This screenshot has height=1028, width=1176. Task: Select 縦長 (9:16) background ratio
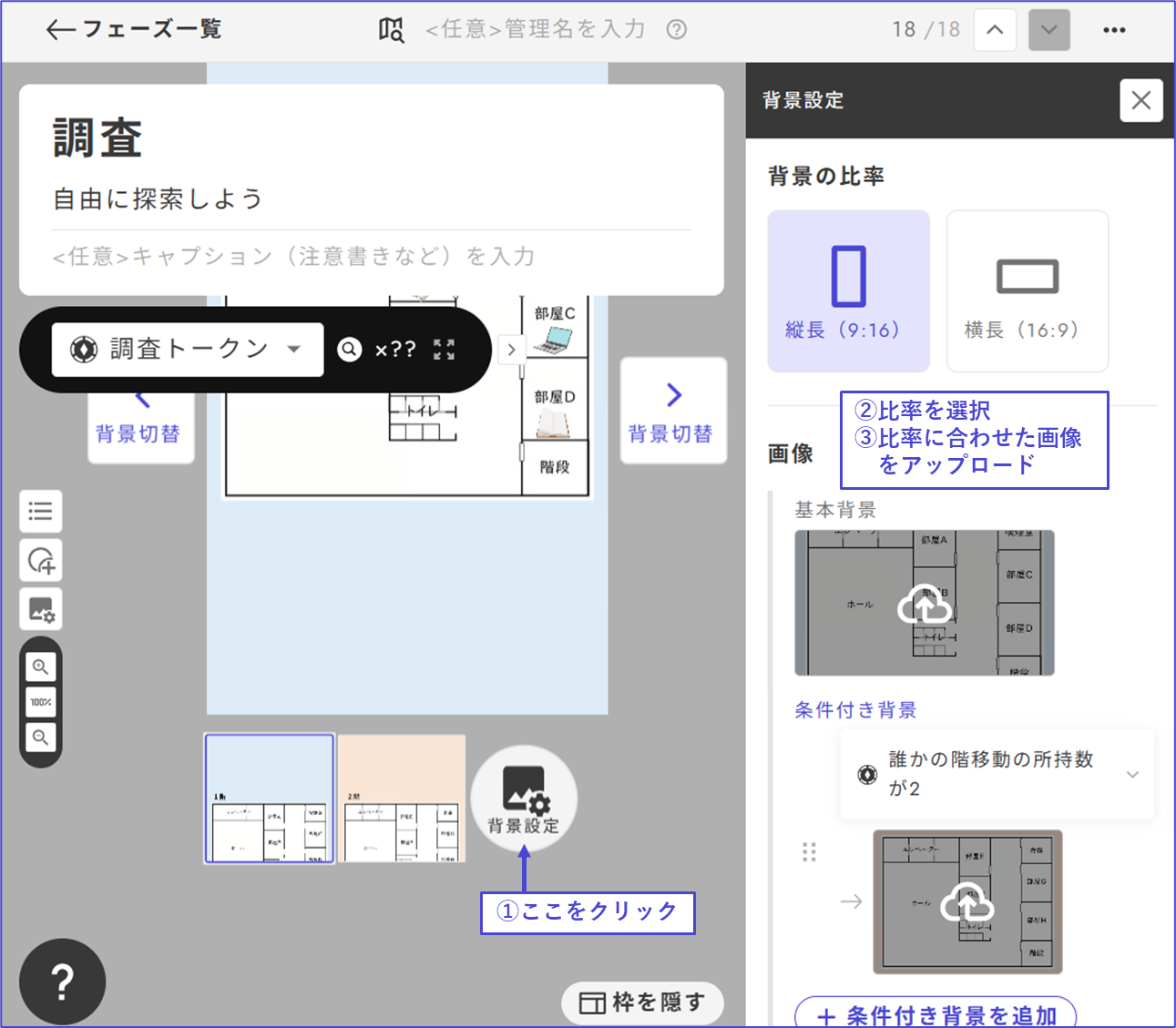(x=848, y=291)
